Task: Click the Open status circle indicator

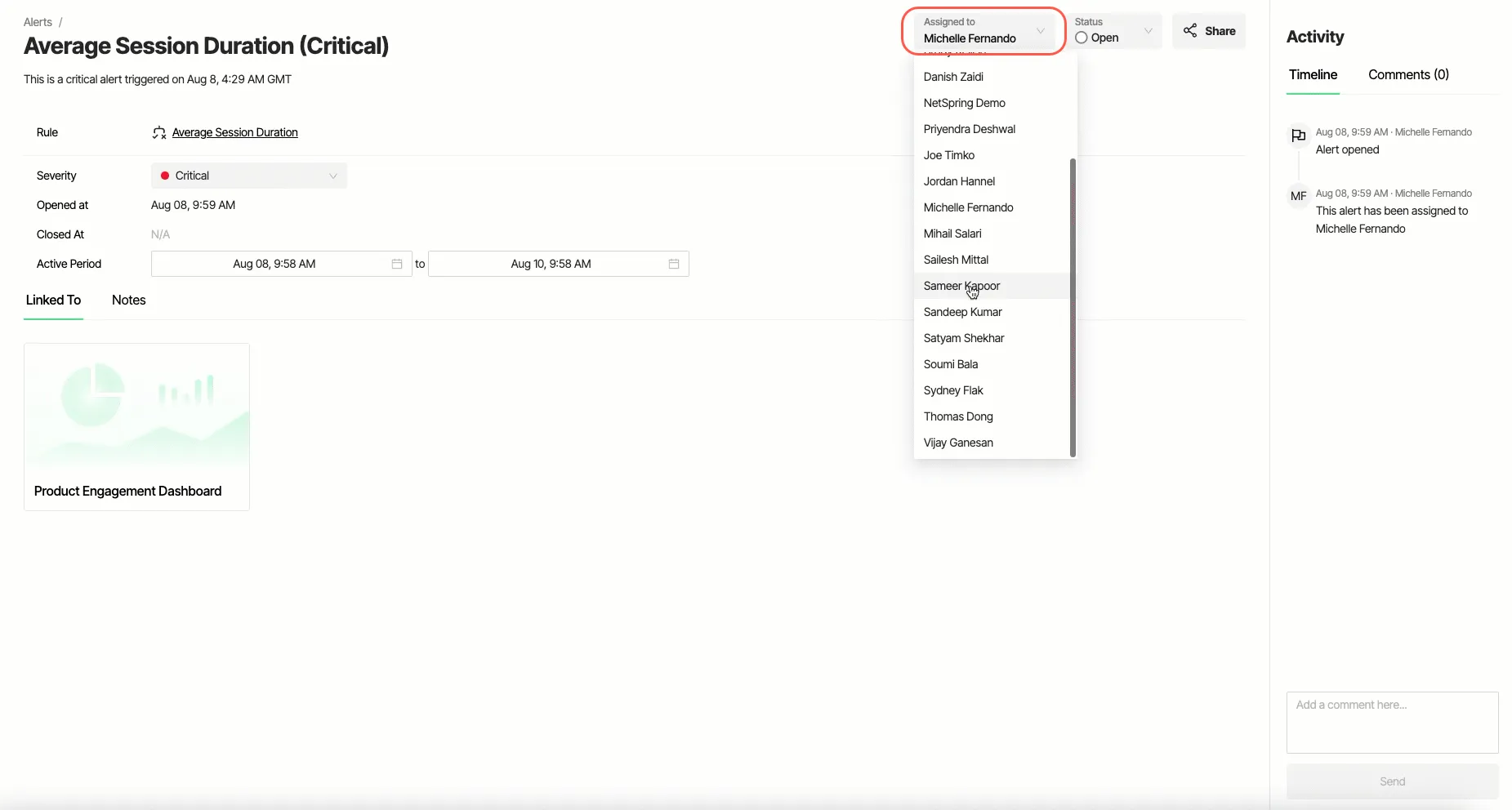Action: [1081, 38]
